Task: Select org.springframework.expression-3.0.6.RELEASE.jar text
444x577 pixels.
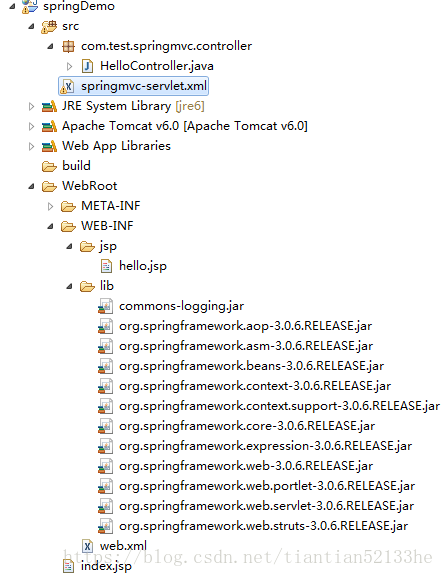Action: pos(265,446)
